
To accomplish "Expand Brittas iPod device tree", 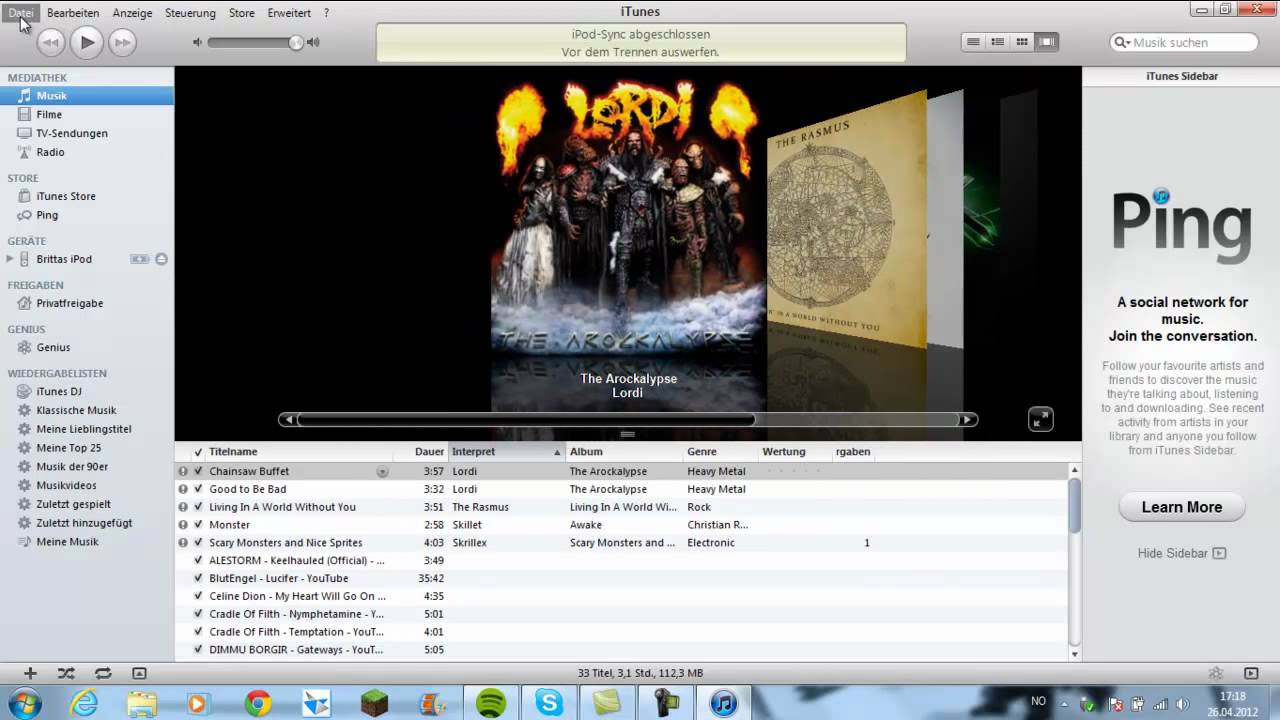I will pyautogui.click(x=10, y=259).
